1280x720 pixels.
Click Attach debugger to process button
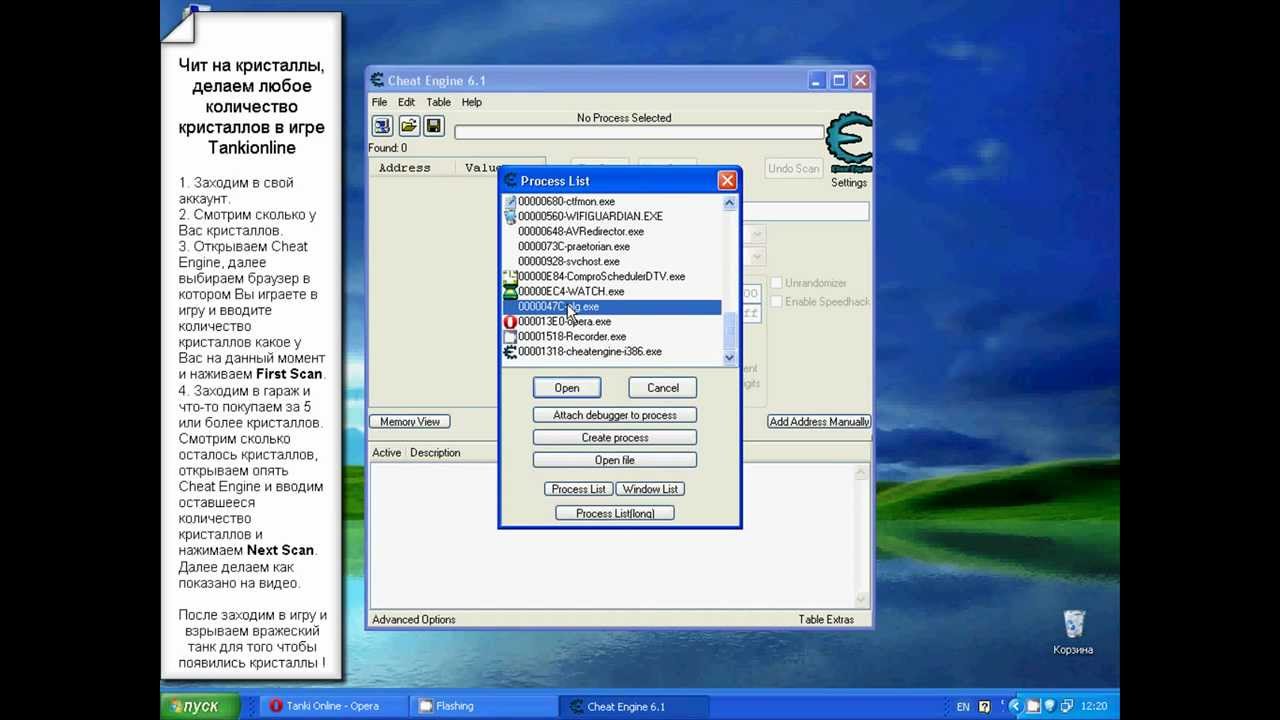tap(615, 415)
